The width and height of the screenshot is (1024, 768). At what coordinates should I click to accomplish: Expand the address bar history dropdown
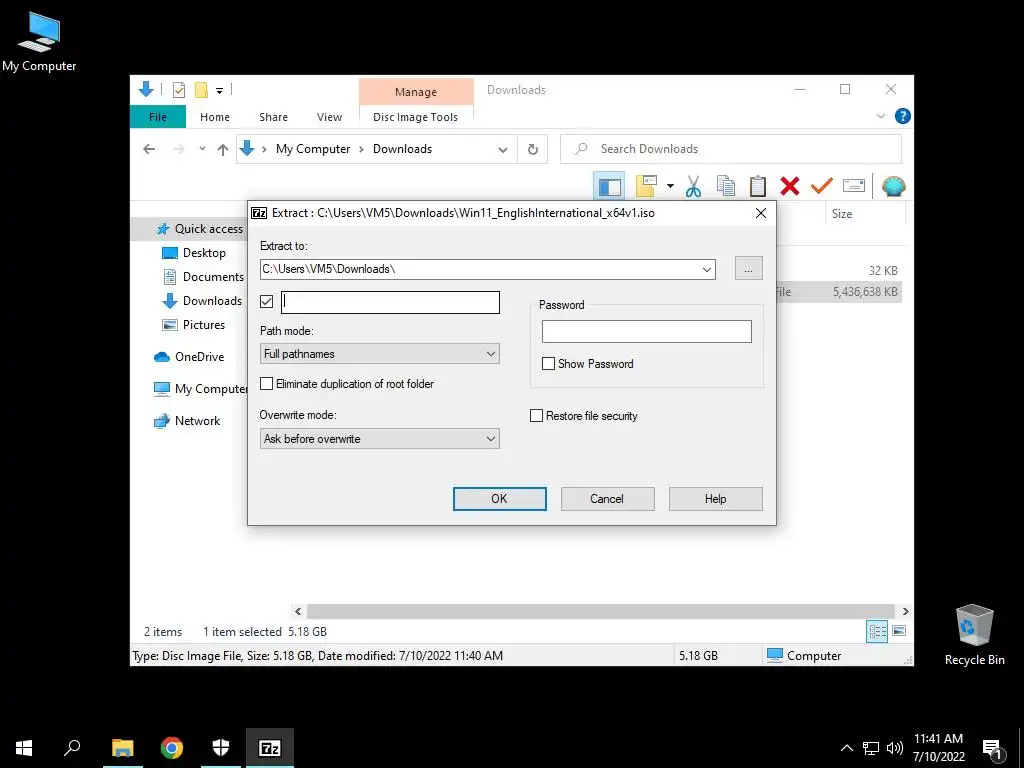coord(502,150)
